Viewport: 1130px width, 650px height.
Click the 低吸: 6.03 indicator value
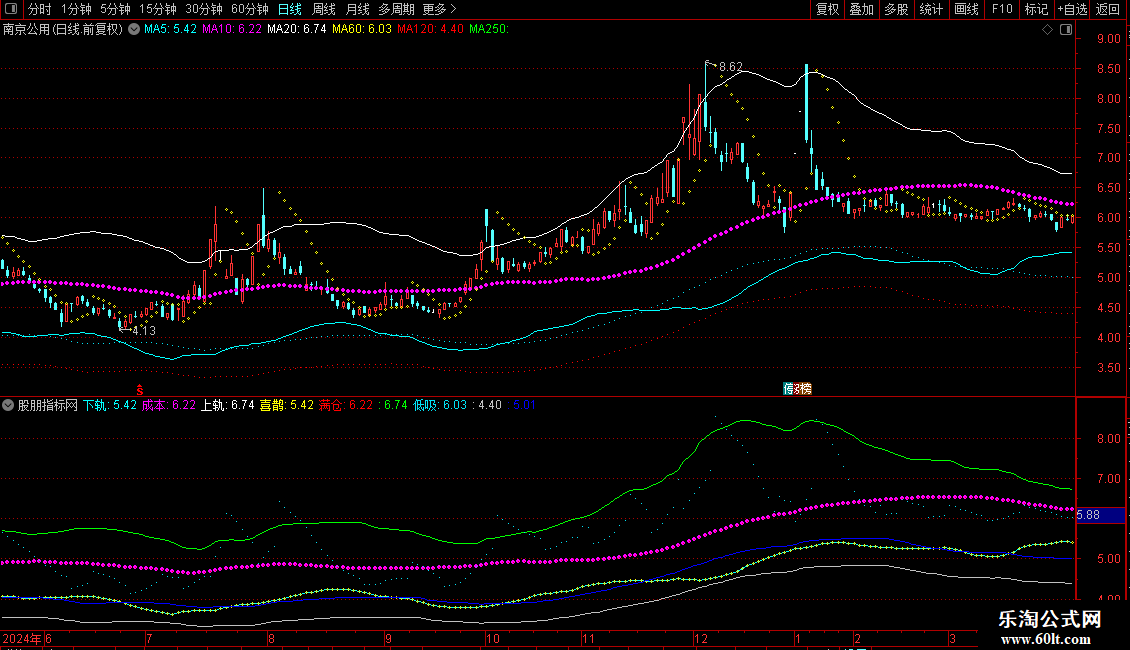pyautogui.click(x=440, y=405)
